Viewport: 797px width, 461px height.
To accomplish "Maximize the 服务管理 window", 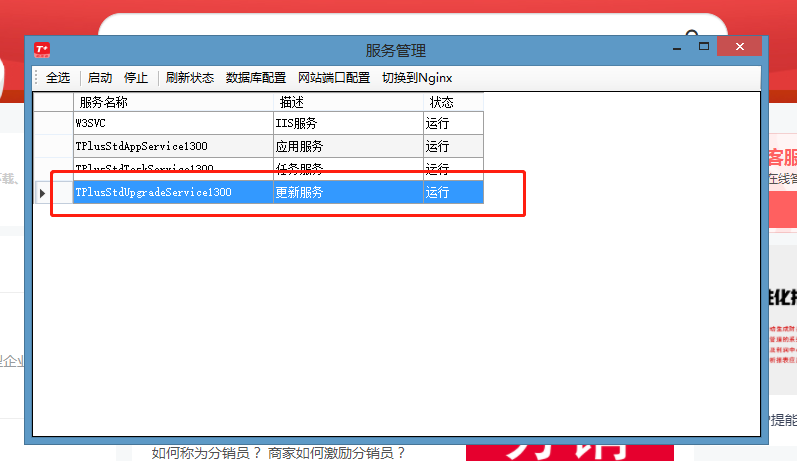I will [703, 47].
